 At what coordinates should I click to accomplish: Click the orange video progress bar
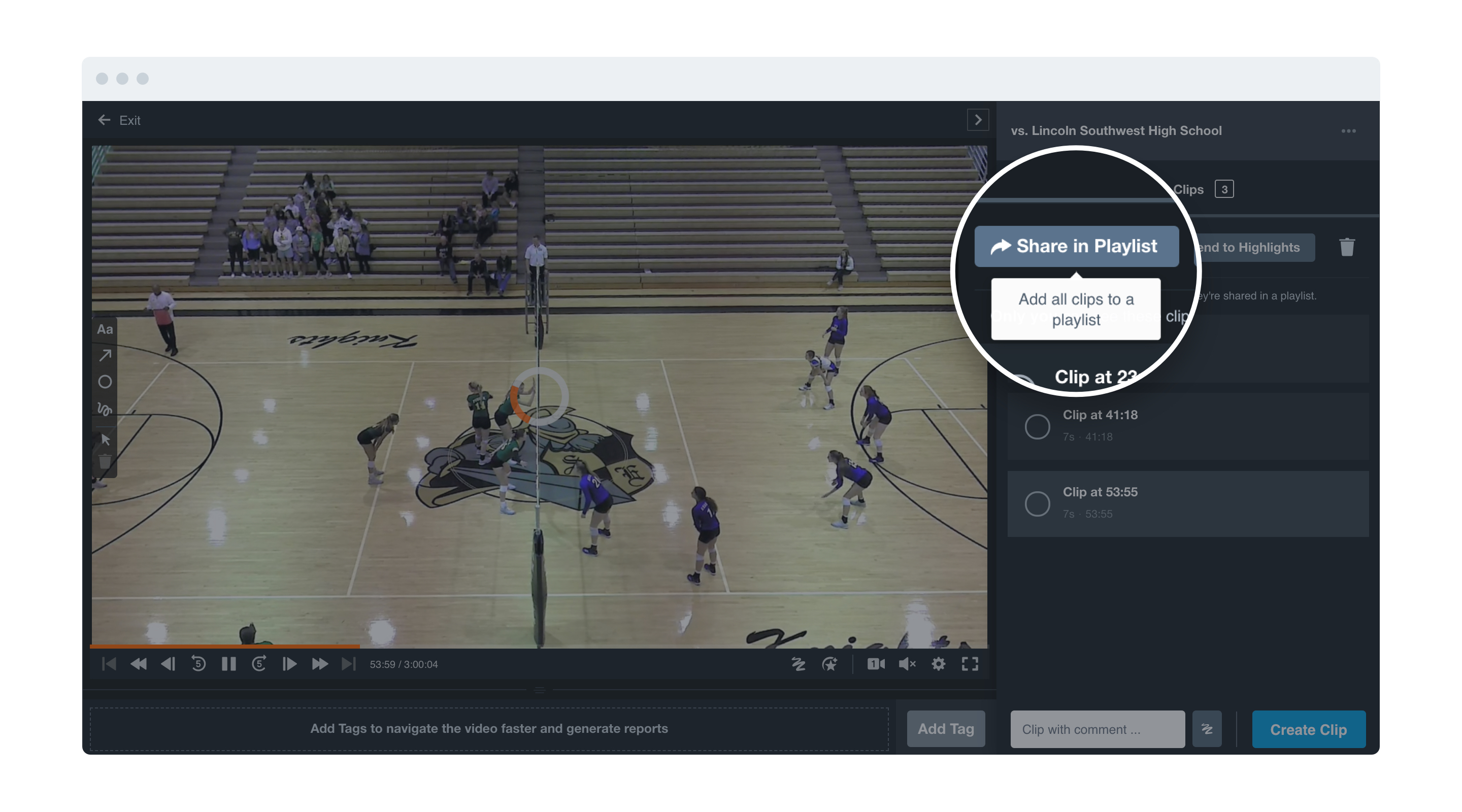(225, 647)
